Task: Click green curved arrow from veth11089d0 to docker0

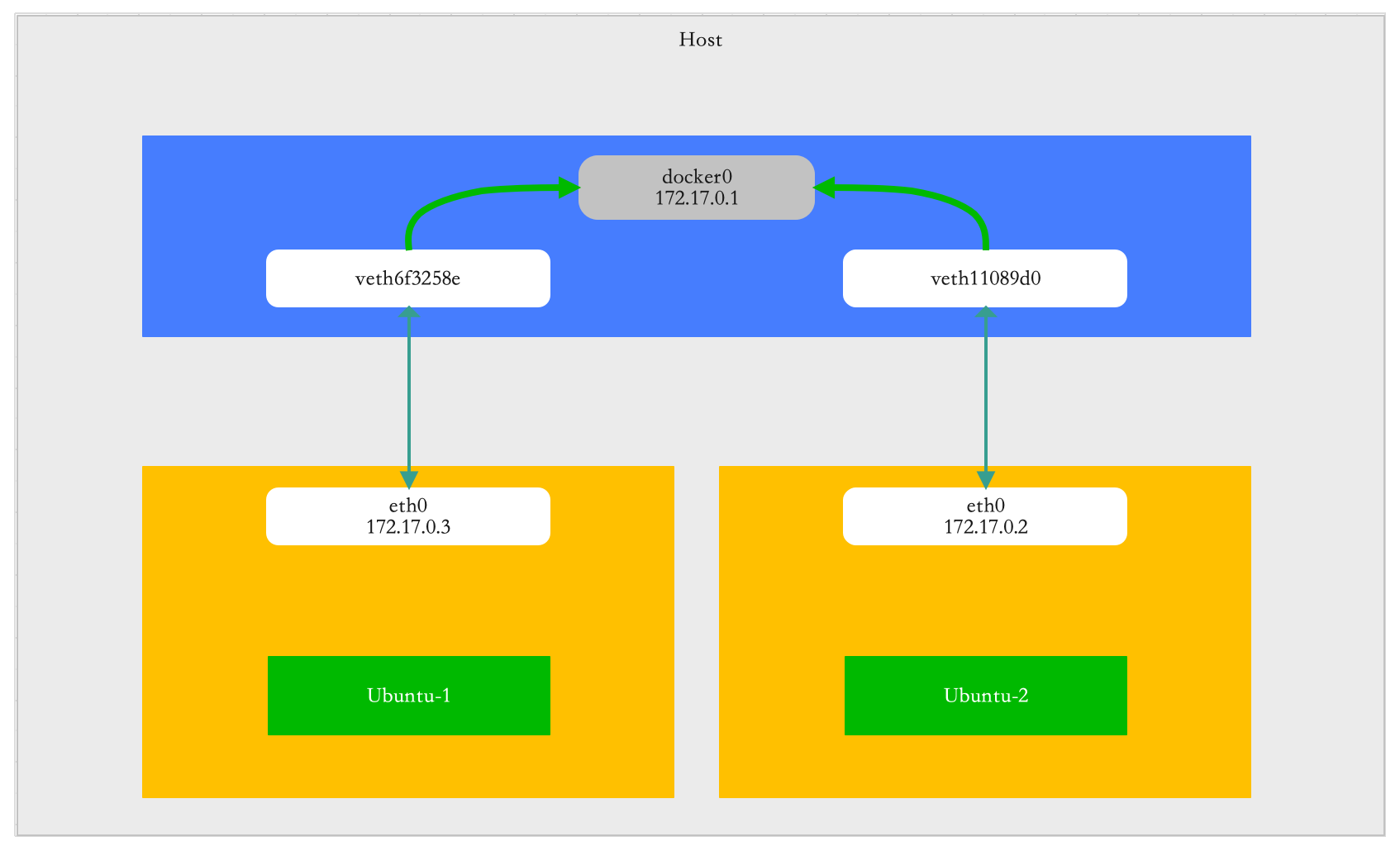Action: pyautogui.click(x=946, y=198)
